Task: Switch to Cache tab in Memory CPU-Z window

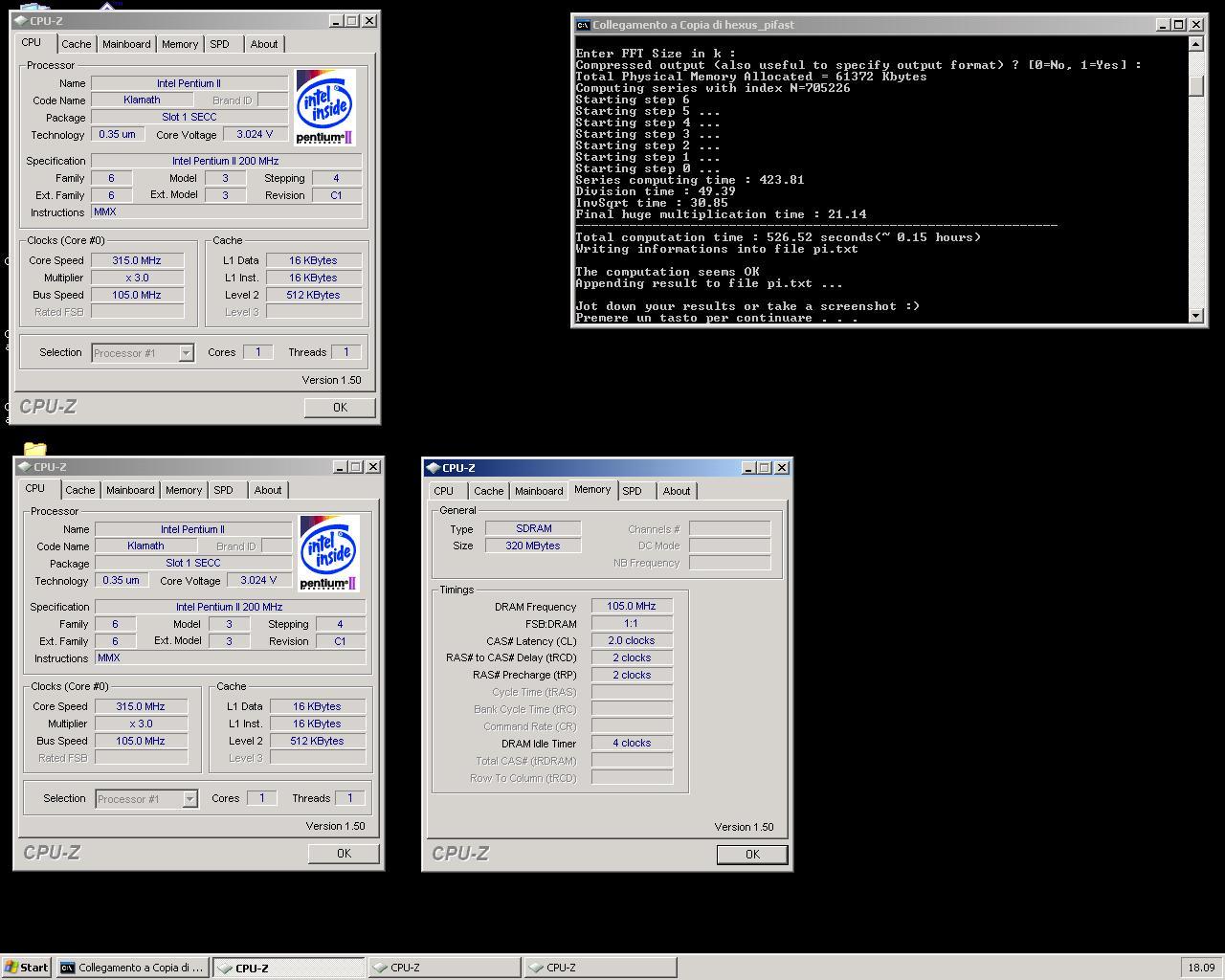Action: coord(488,491)
